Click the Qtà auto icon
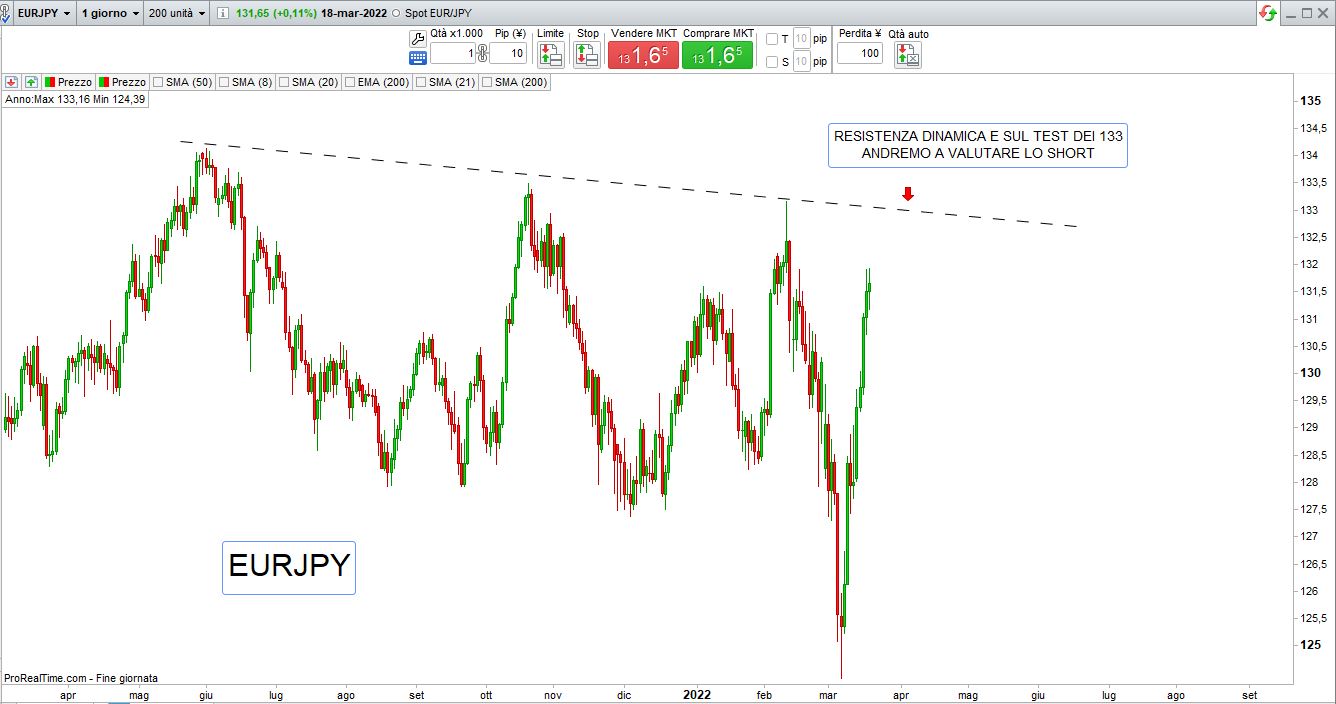Screen dimensions: 1336x704 point(908,55)
